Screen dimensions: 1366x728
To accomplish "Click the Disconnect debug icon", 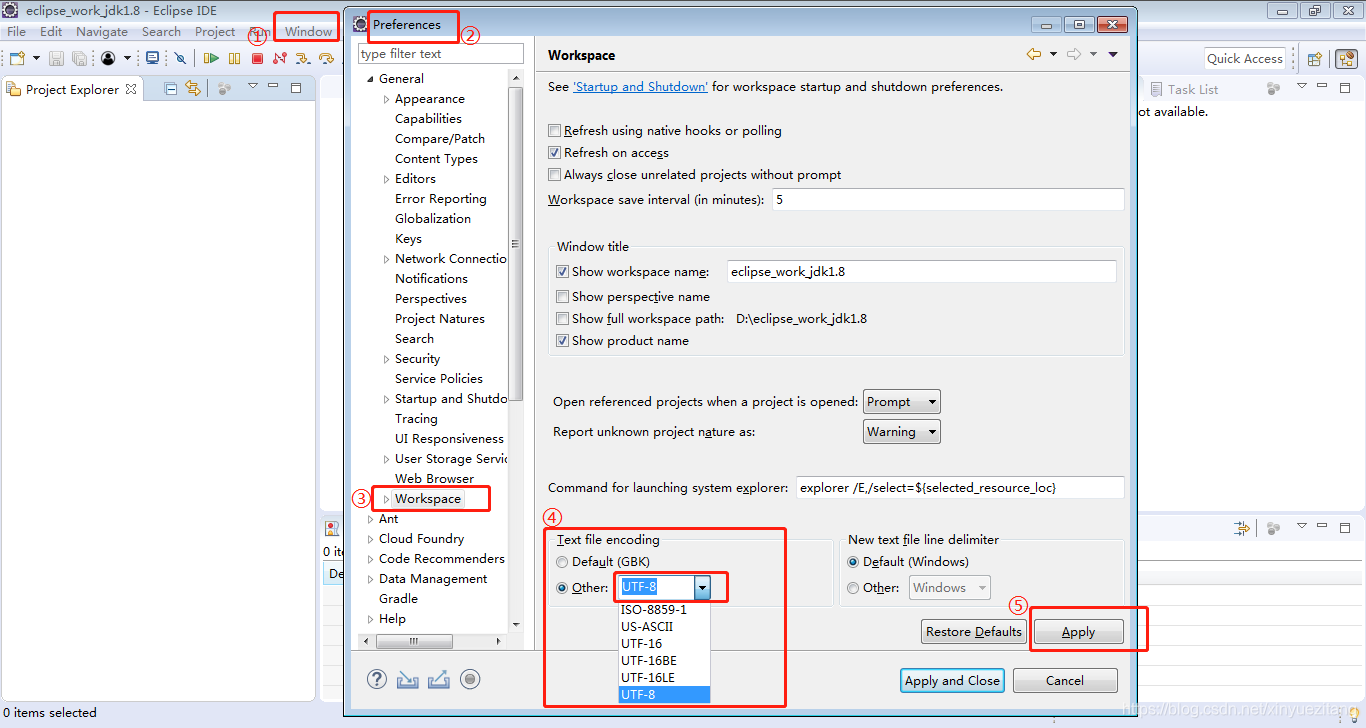I will (280, 59).
